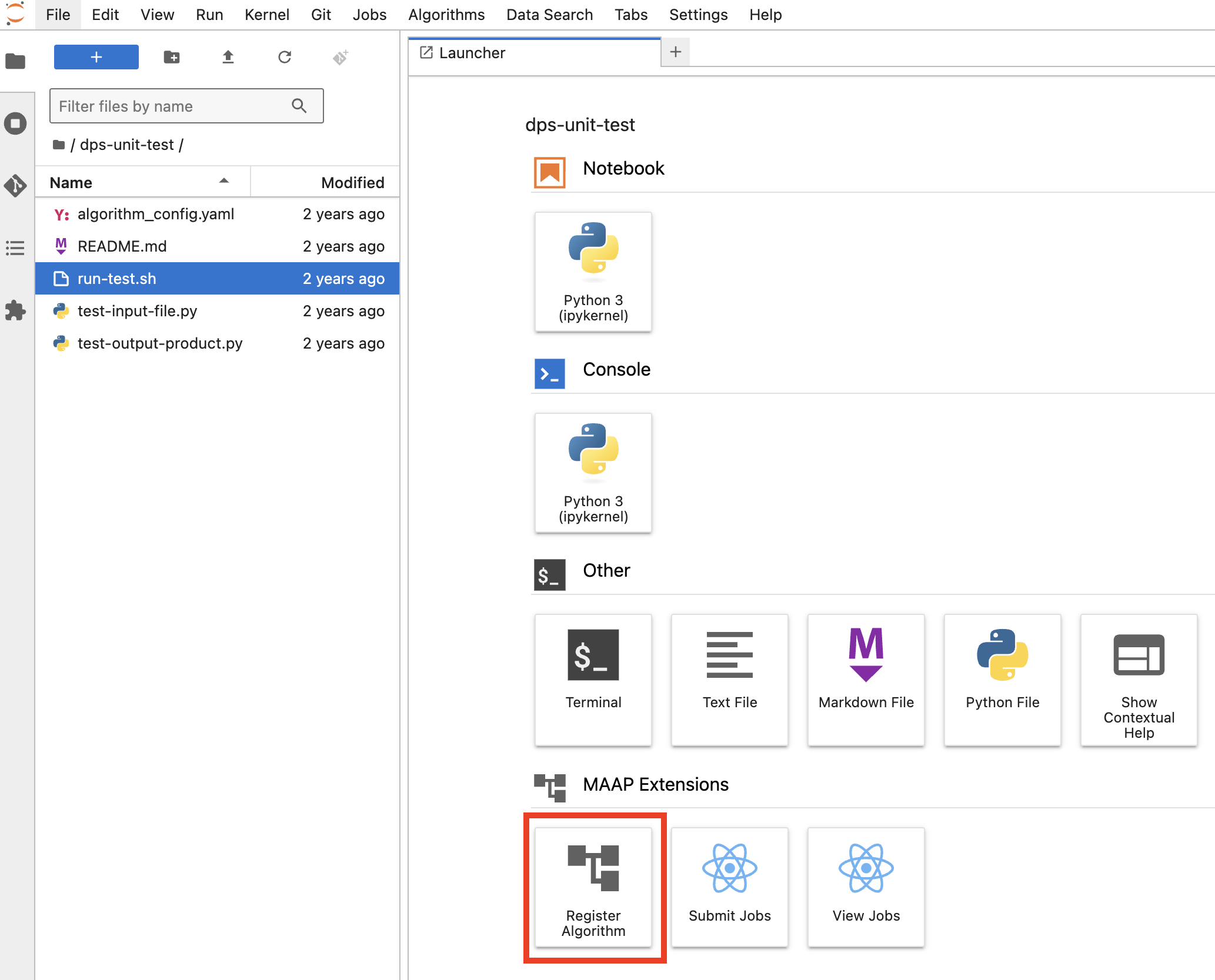Open Show Contextual Help card
Image resolution: width=1215 pixels, height=980 pixels.
1139,680
